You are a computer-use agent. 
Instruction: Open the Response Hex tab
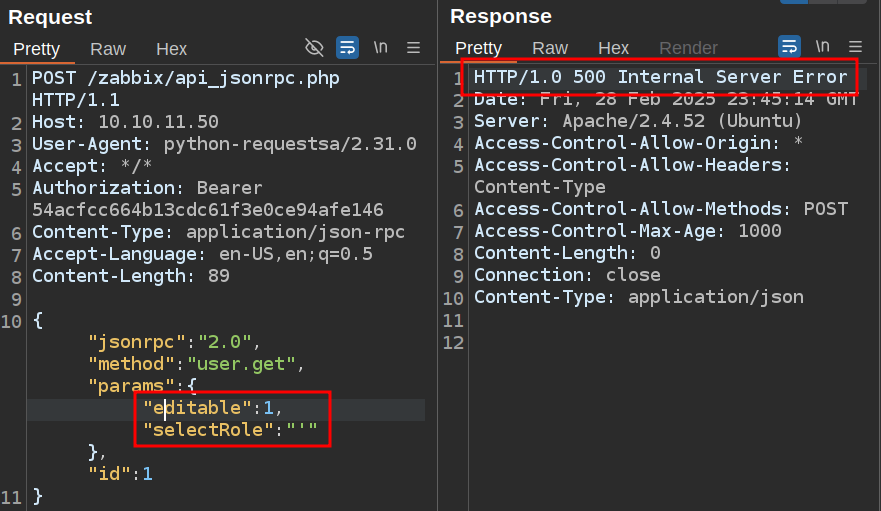click(613, 48)
